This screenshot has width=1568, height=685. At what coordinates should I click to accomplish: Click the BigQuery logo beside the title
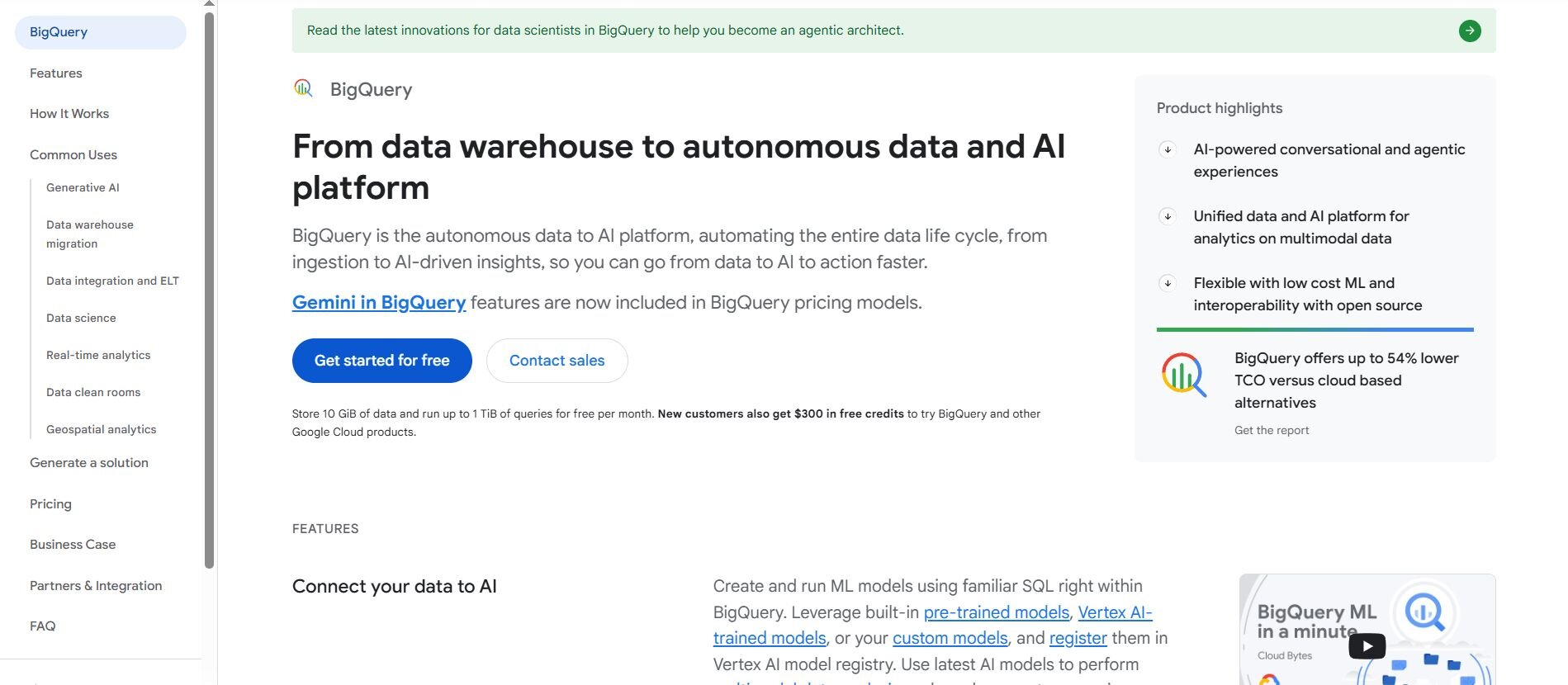coord(303,88)
